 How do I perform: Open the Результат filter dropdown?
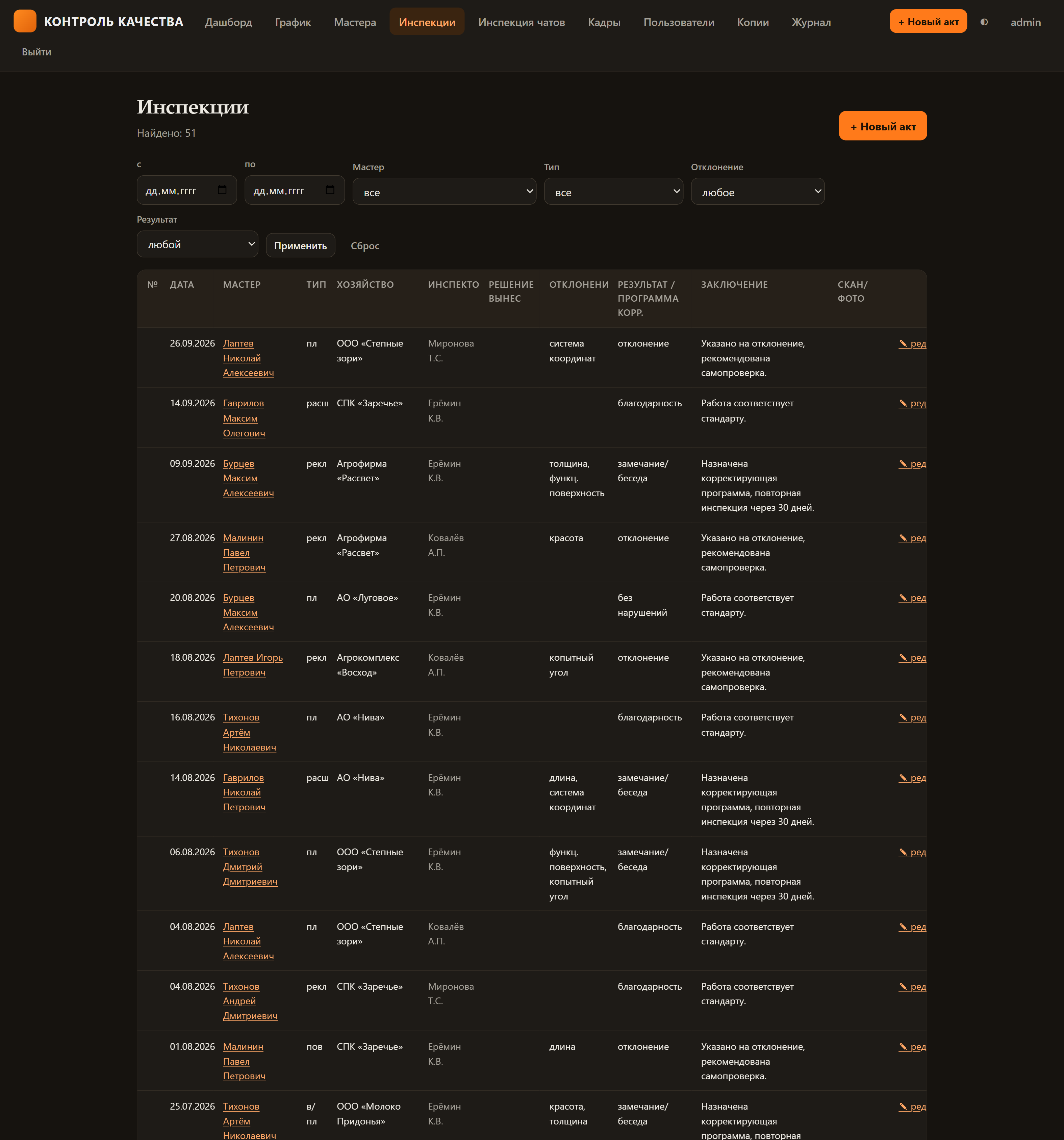(x=197, y=244)
